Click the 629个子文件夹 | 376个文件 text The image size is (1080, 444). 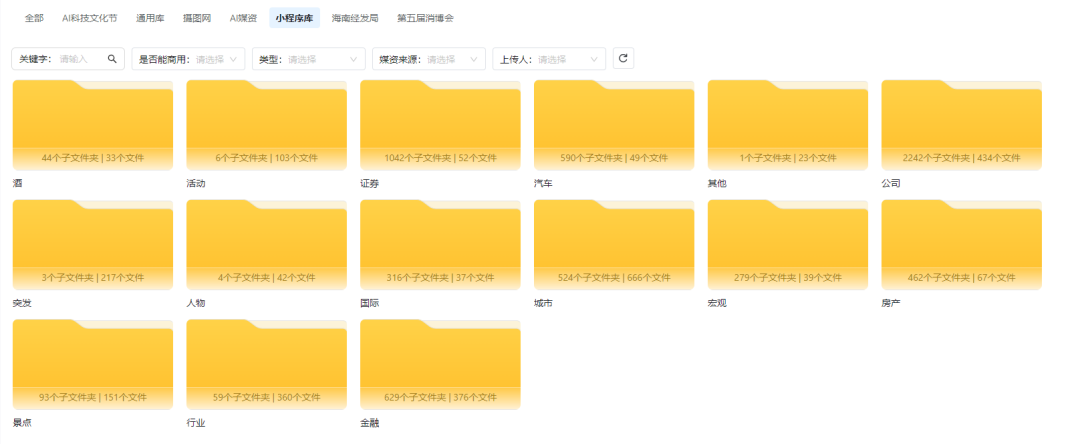440,398
